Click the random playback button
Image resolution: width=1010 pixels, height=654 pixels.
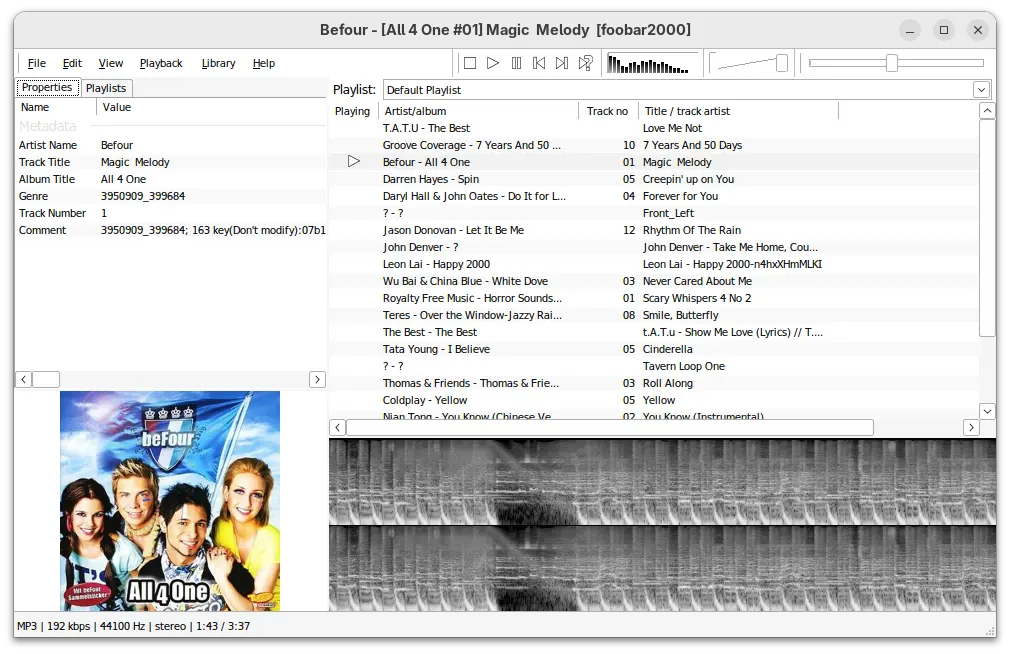(585, 63)
